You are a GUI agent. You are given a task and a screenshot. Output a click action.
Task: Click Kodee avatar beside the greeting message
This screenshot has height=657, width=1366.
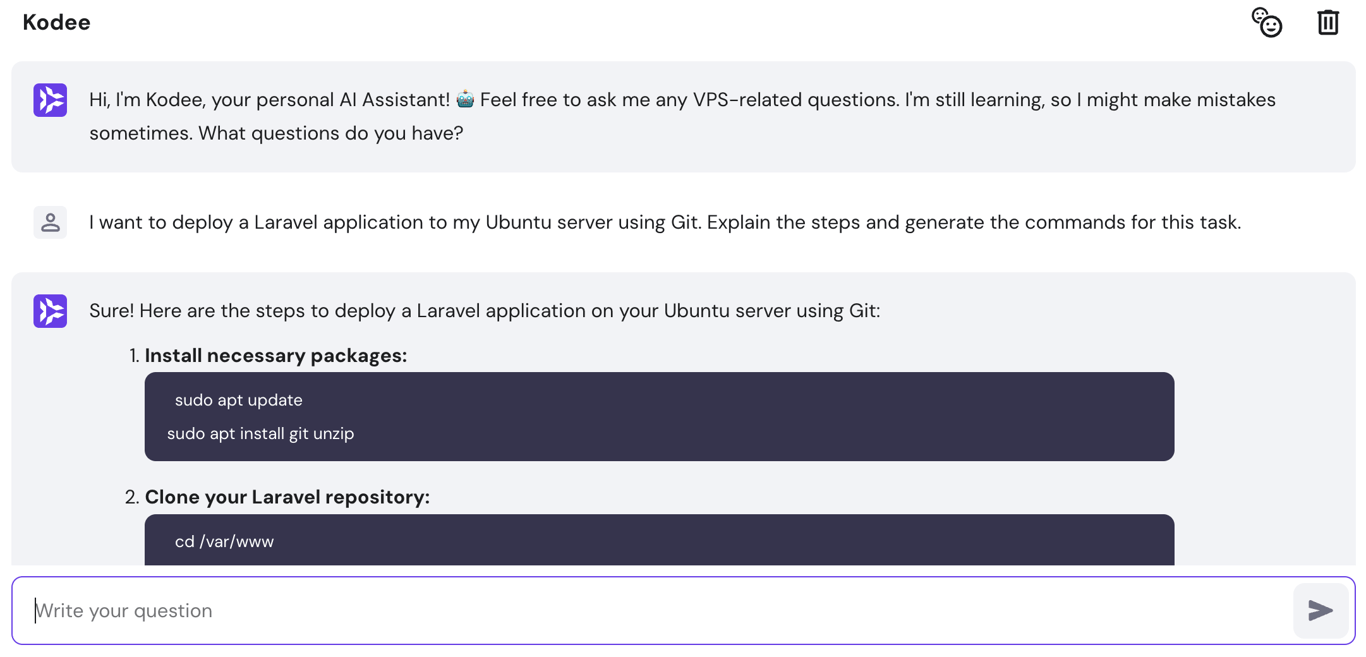click(x=50, y=100)
